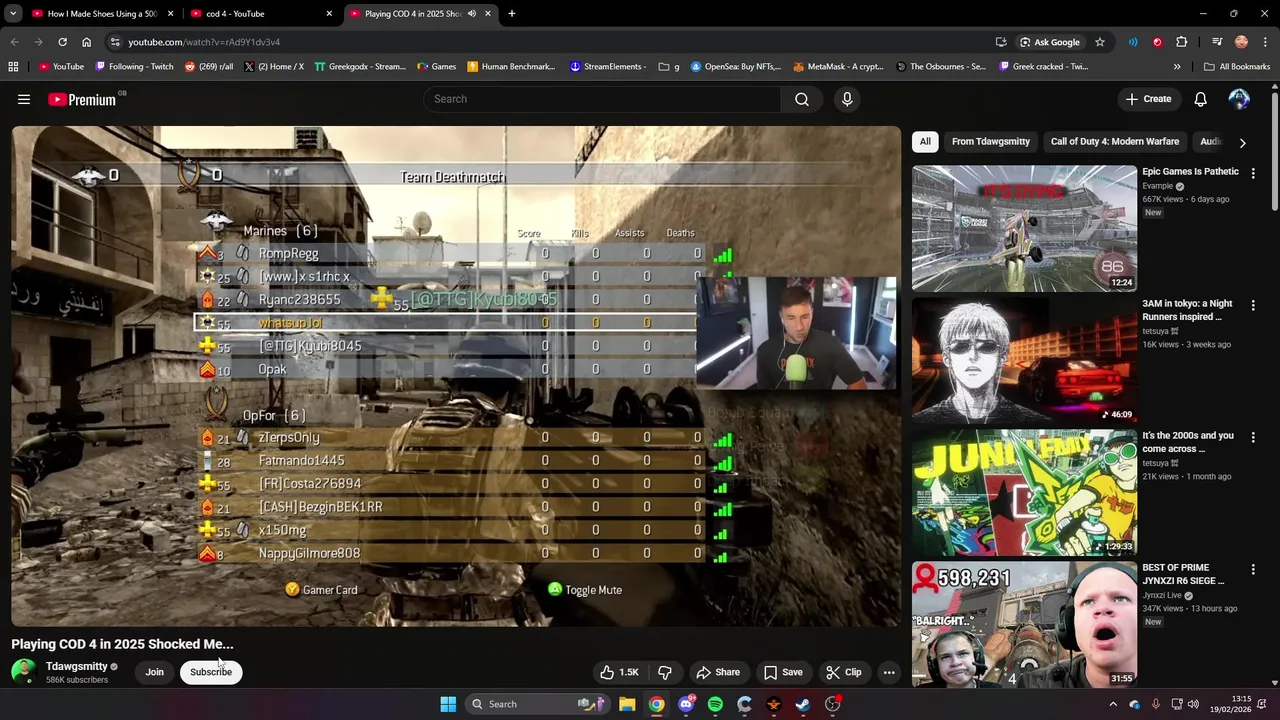Select the 'All' filter chip
The image size is (1280, 720).
point(925,142)
